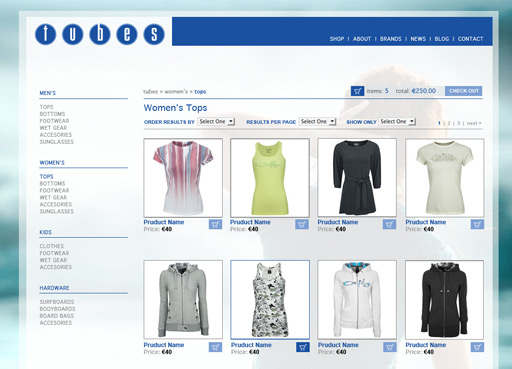Open the News section
This screenshot has height=369, width=512.
[x=418, y=39]
